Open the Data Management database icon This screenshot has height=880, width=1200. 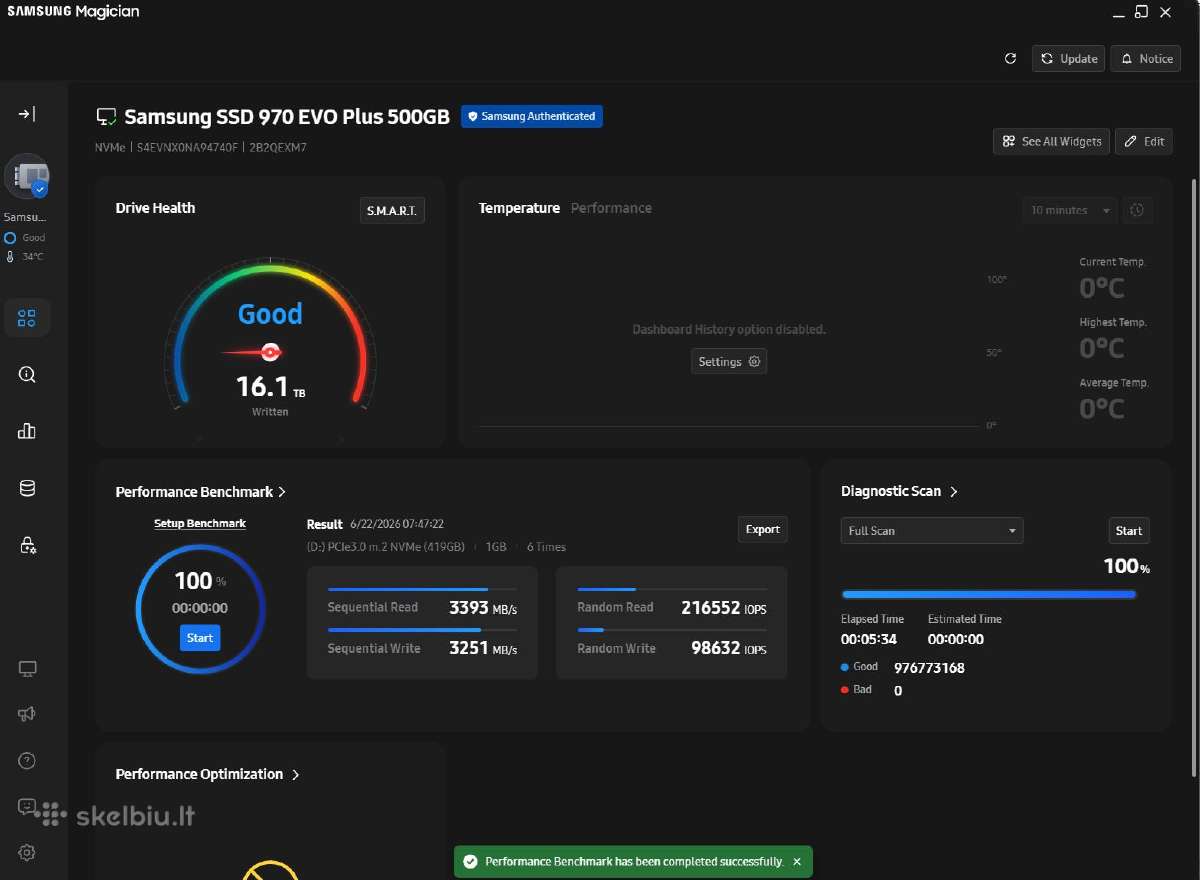pyautogui.click(x=27, y=488)
